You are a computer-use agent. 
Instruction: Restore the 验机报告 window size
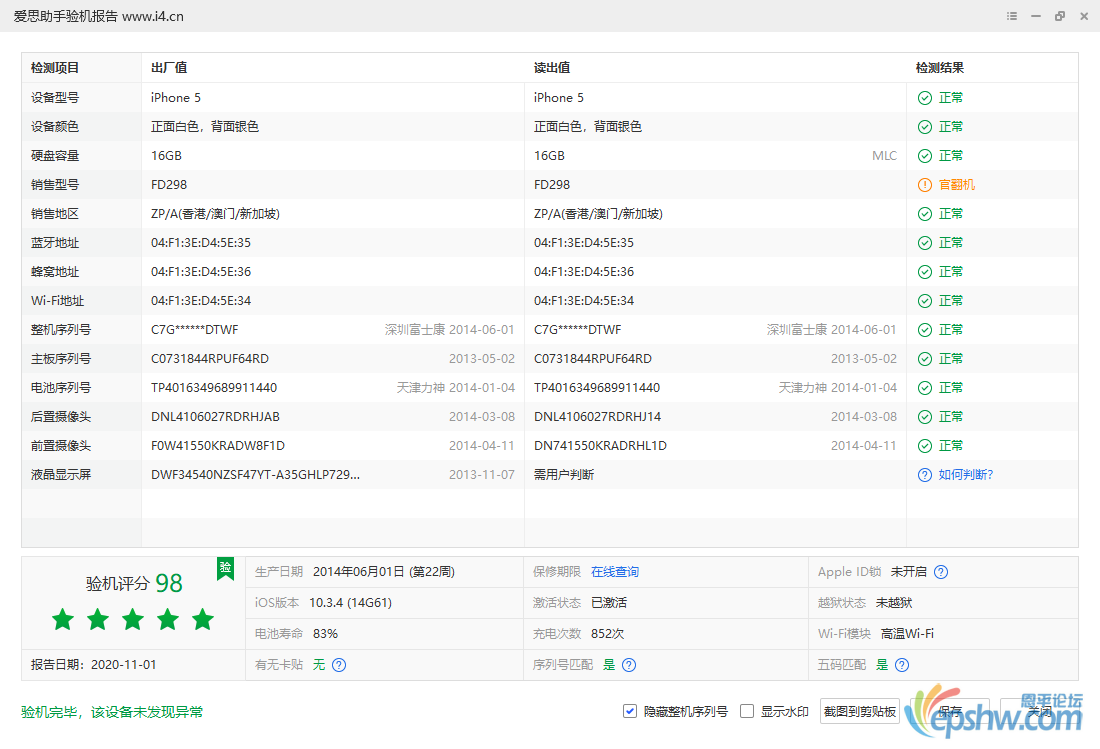pyautogui.click(x=1059, y=16)
